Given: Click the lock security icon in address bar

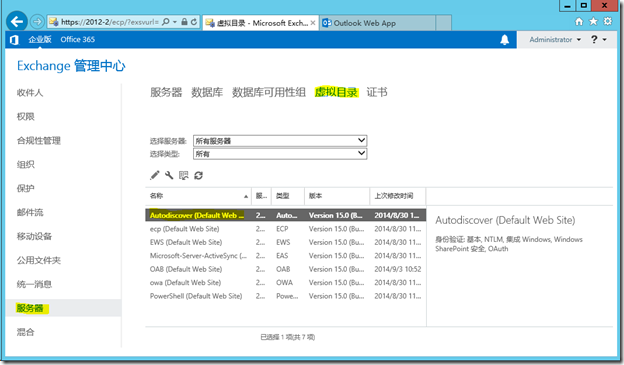Looking at the screenshot, I should (184, 22).
